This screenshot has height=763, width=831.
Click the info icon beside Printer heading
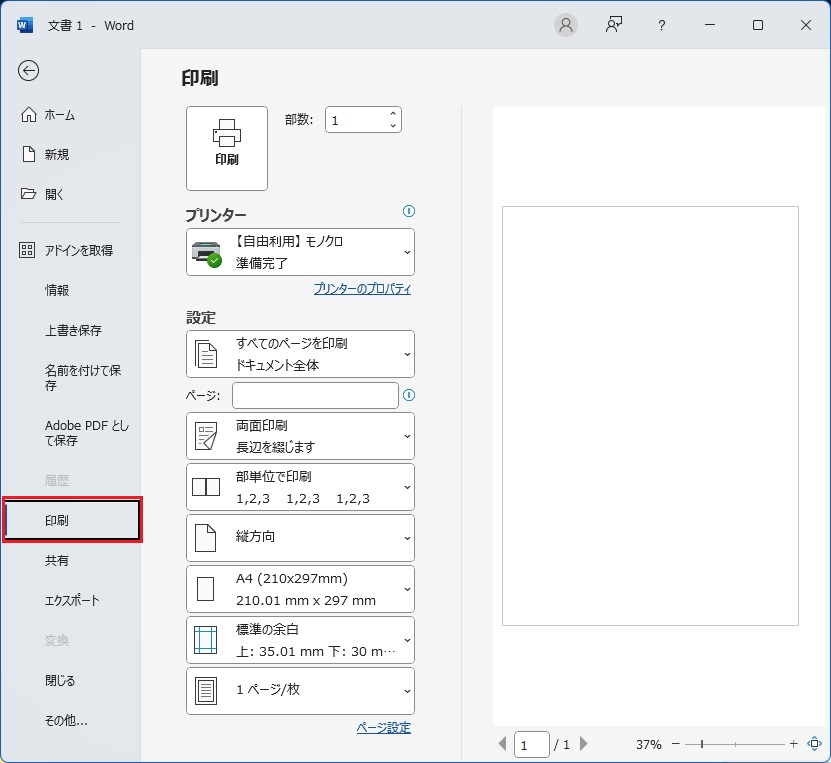[x=408, y=211]
